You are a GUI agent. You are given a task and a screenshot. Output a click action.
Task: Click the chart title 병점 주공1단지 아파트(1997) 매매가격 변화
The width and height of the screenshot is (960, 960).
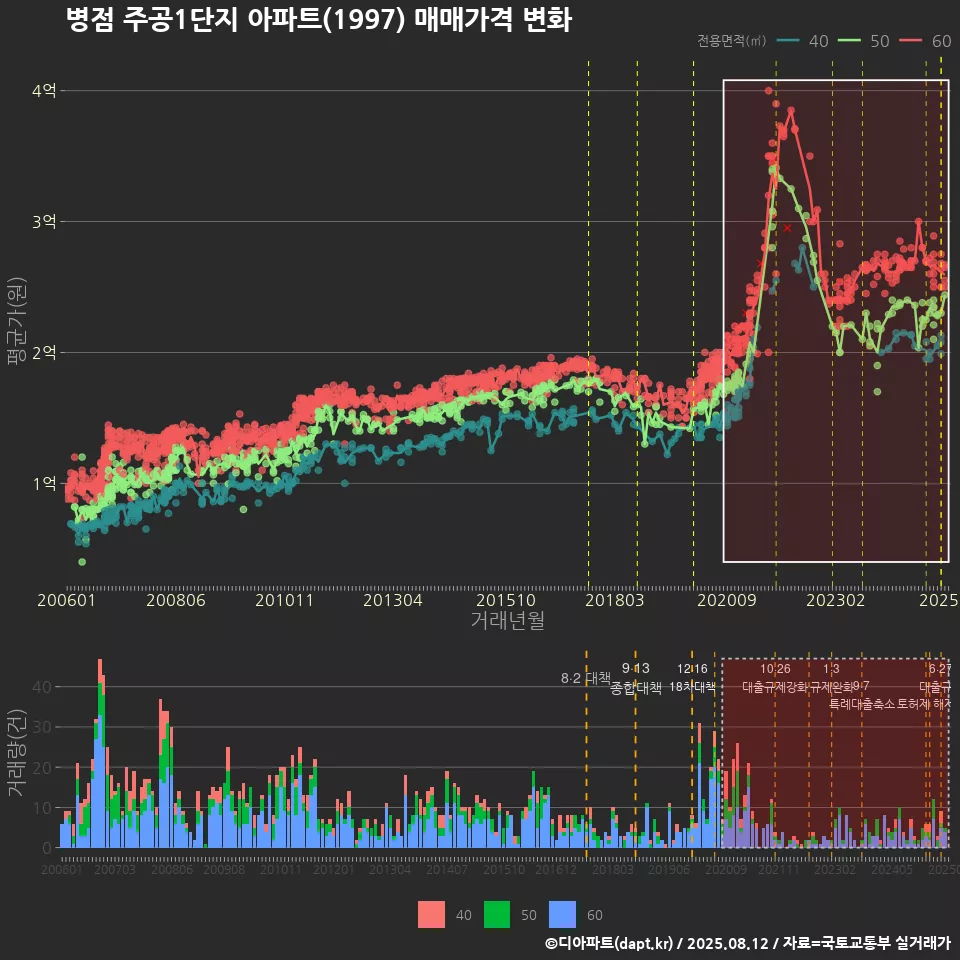coord(319,20)
